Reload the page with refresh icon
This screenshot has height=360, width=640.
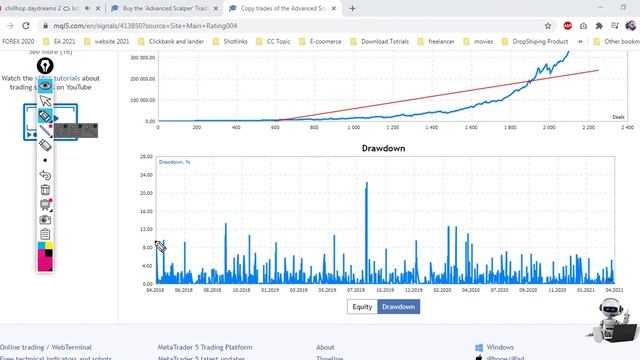point(26,26)
